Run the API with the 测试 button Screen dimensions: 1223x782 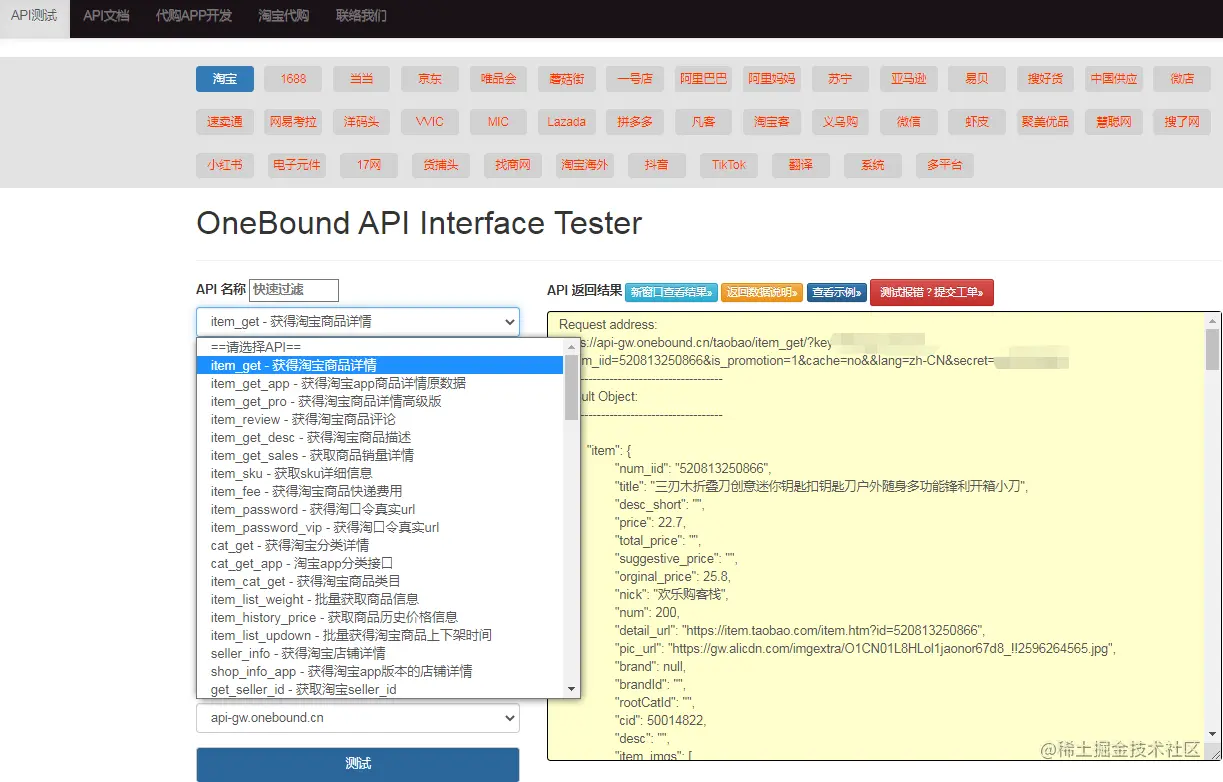click(x=358, y=764)
